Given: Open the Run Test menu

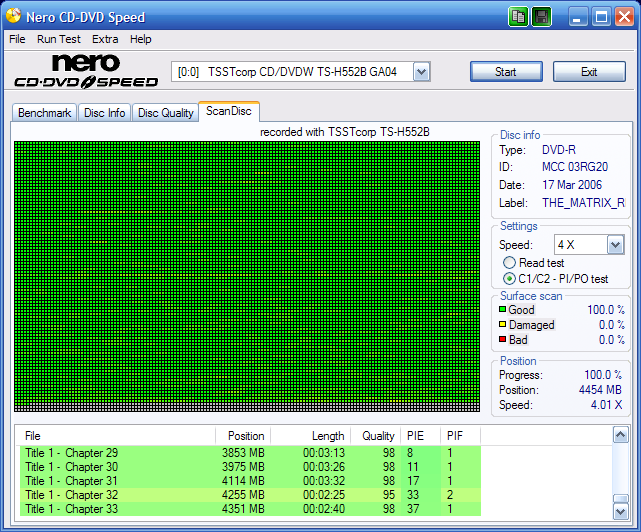Looking at the screenshot, I should [x=59, y=39].
